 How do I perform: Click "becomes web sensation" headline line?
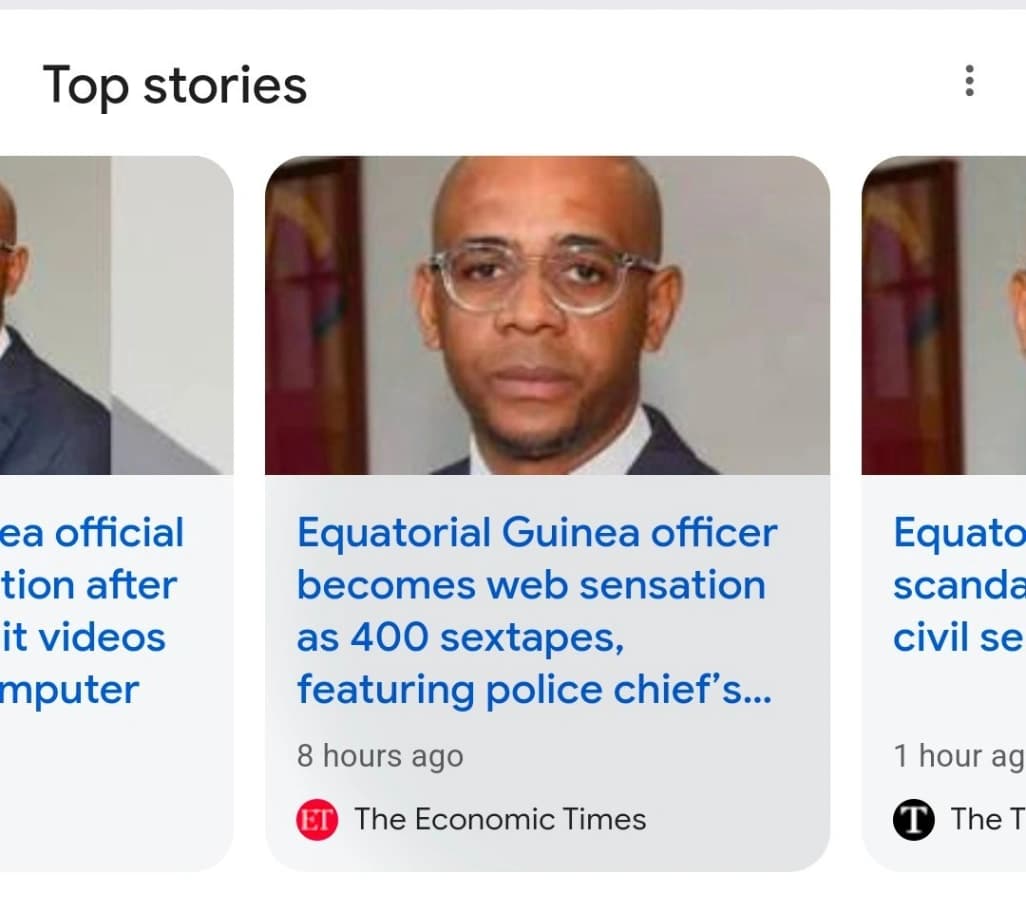(x=530, y=585)
